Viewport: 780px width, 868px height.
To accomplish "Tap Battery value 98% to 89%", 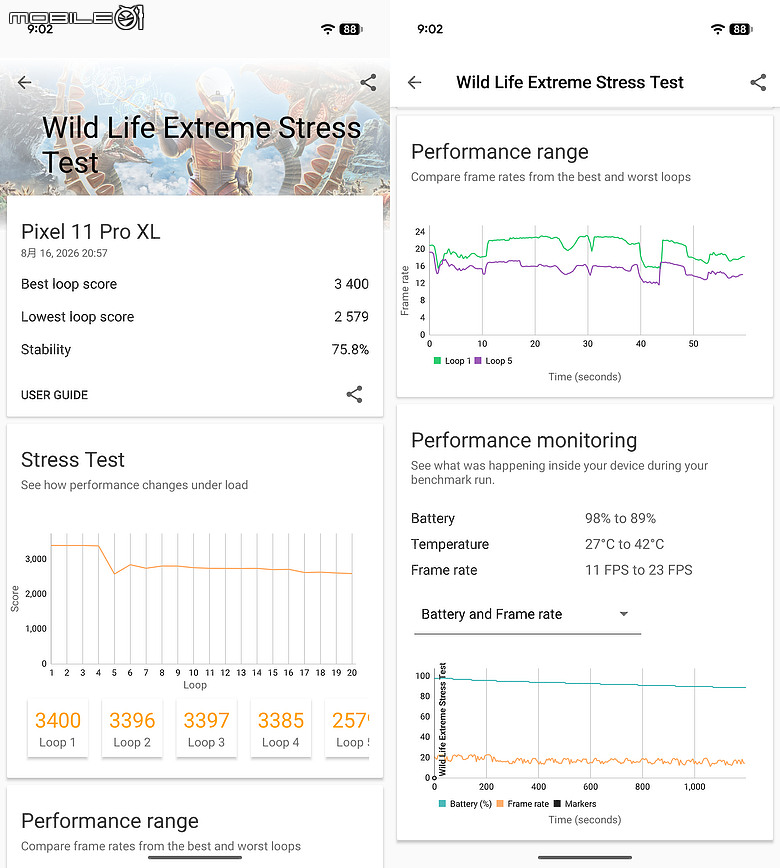I will coord(621,518).
